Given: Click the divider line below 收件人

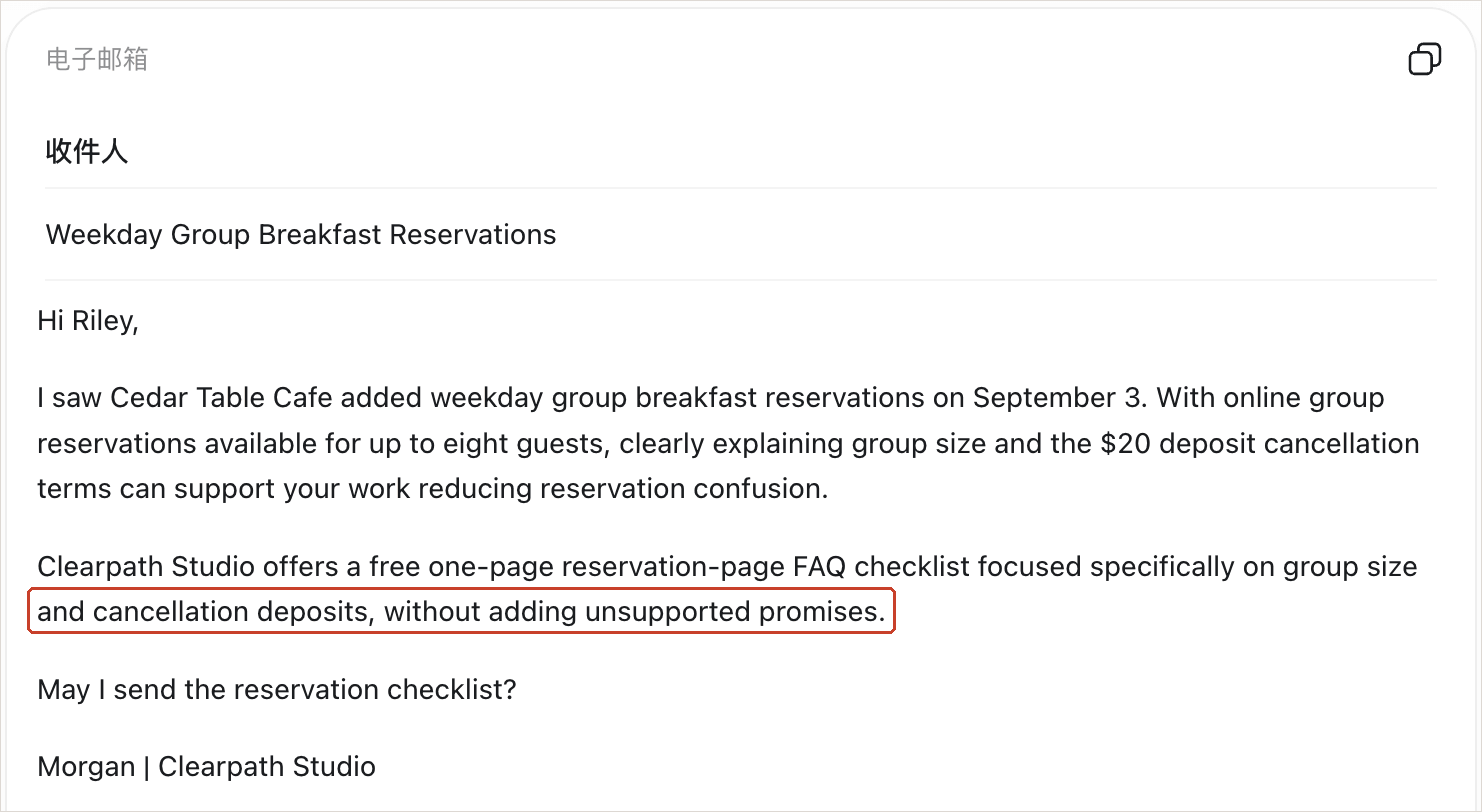Looking at the screenshot, I should pos(741,188).
